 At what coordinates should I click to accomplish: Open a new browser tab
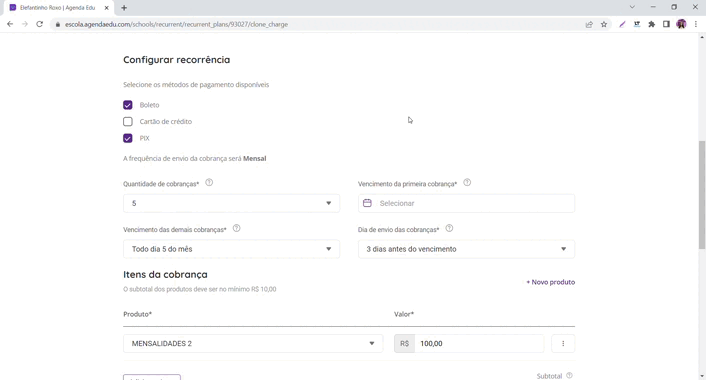(124, 8)
